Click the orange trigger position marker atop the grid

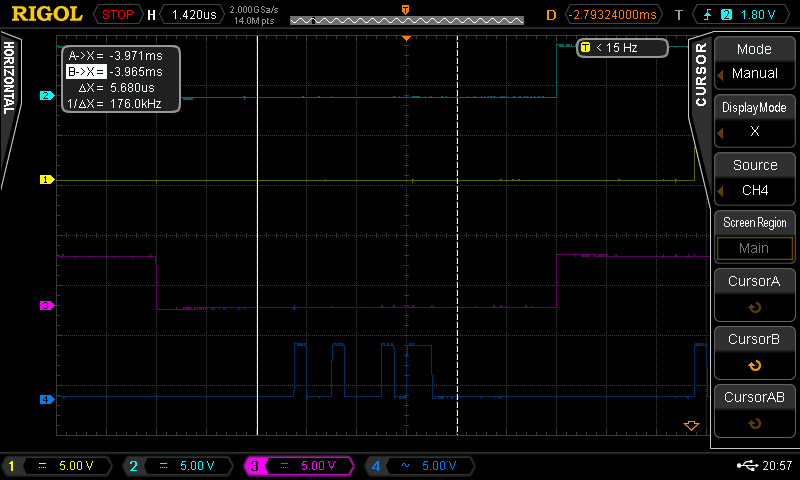406,38
